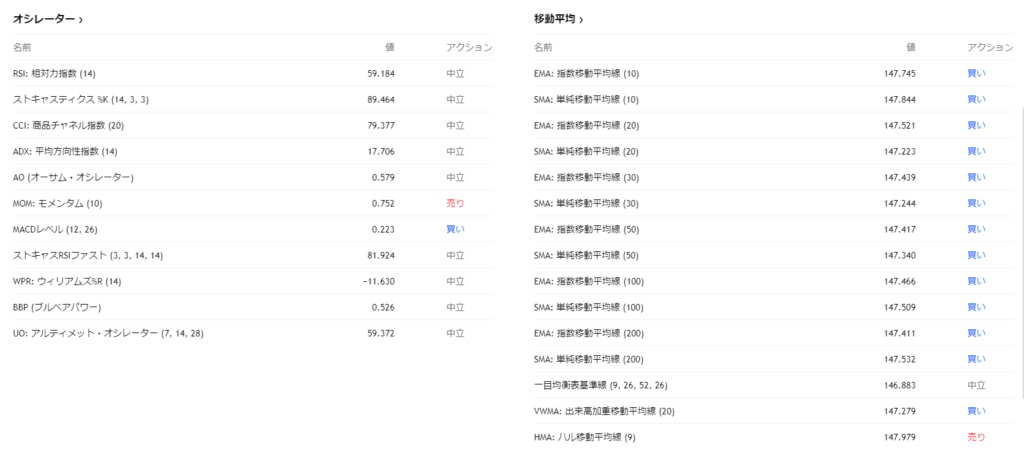Viewport: 1024px width, 465px height.
Task: Click the 値 column header in 移動平均 table
Action: tap(910, 47)
